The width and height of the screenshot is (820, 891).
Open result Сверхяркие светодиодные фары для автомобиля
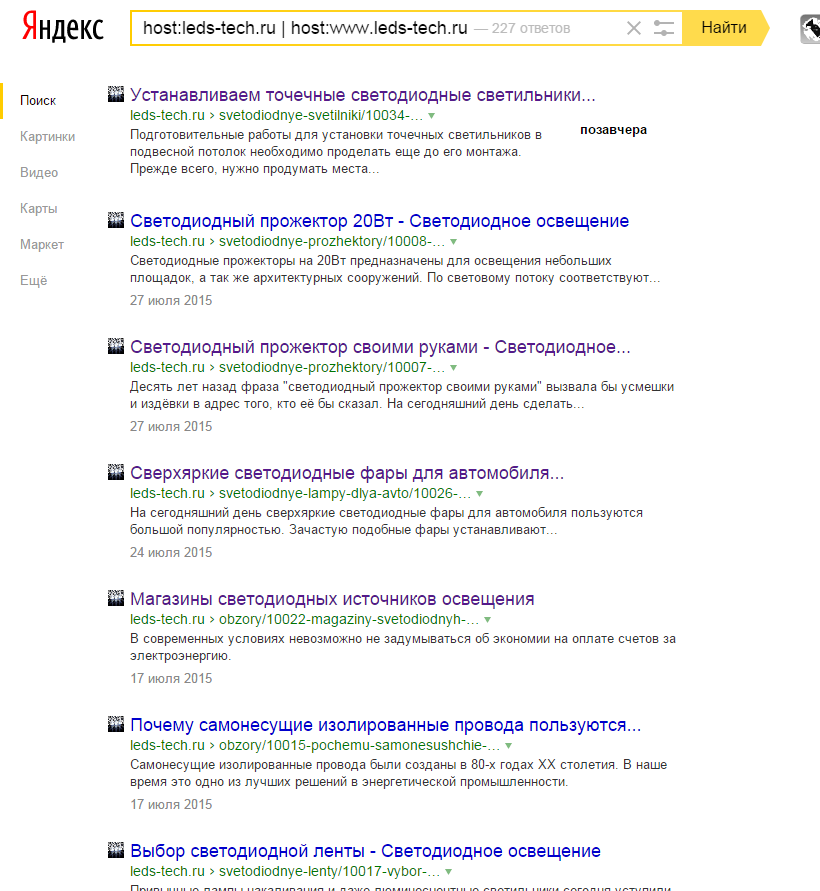347,473
